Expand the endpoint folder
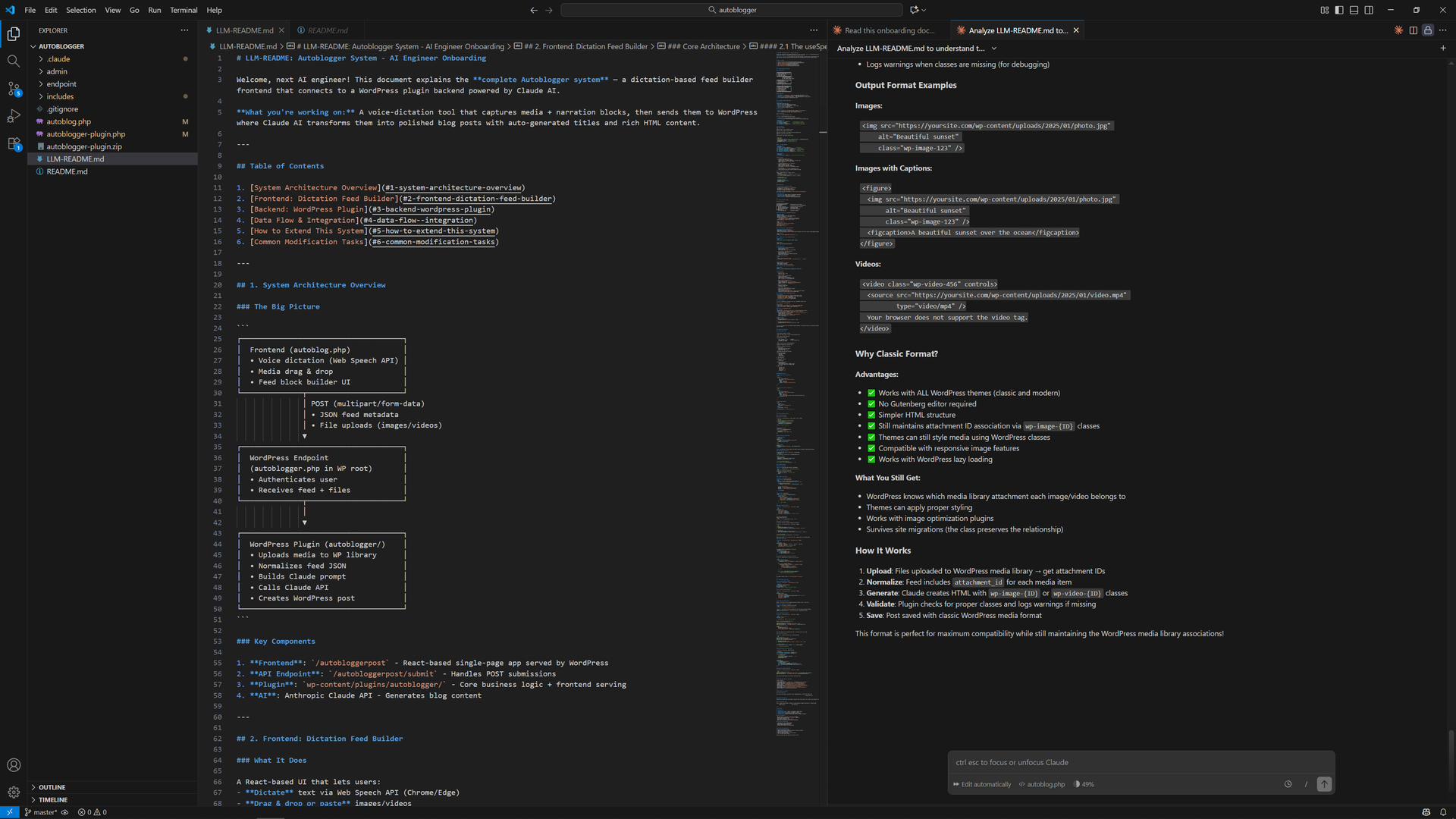 click(112, 84)
